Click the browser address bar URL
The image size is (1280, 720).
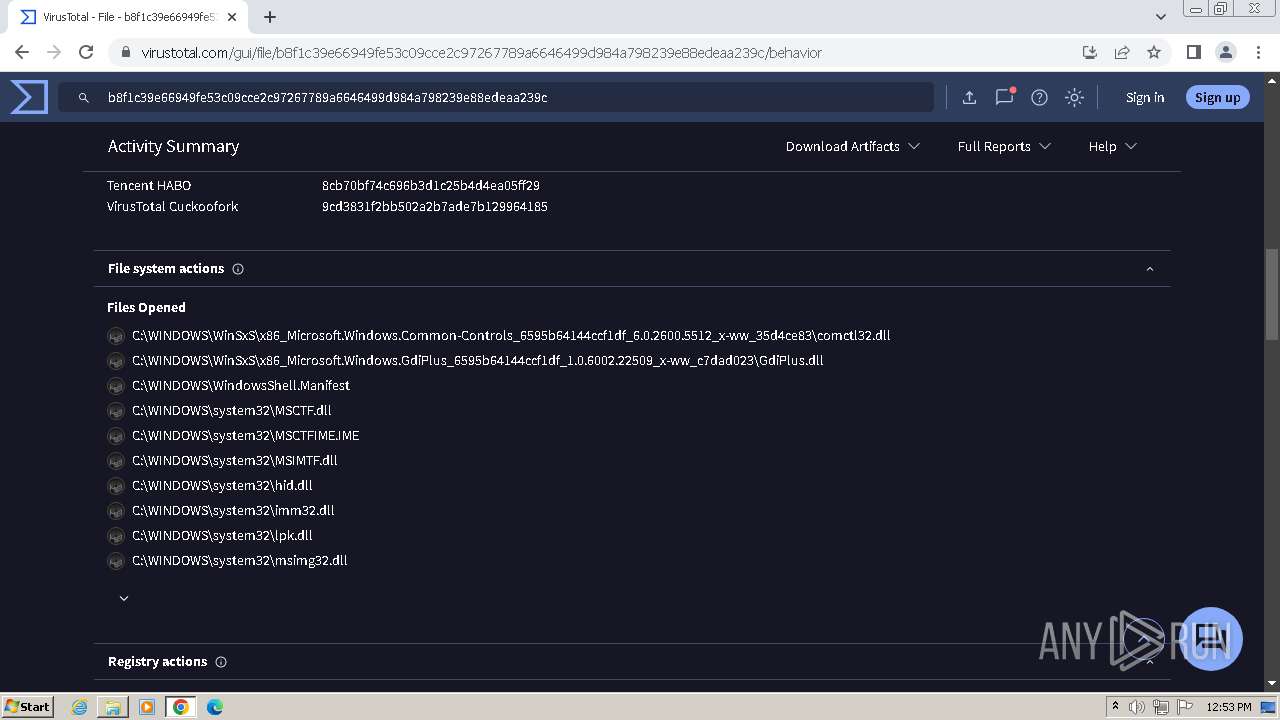481,52
